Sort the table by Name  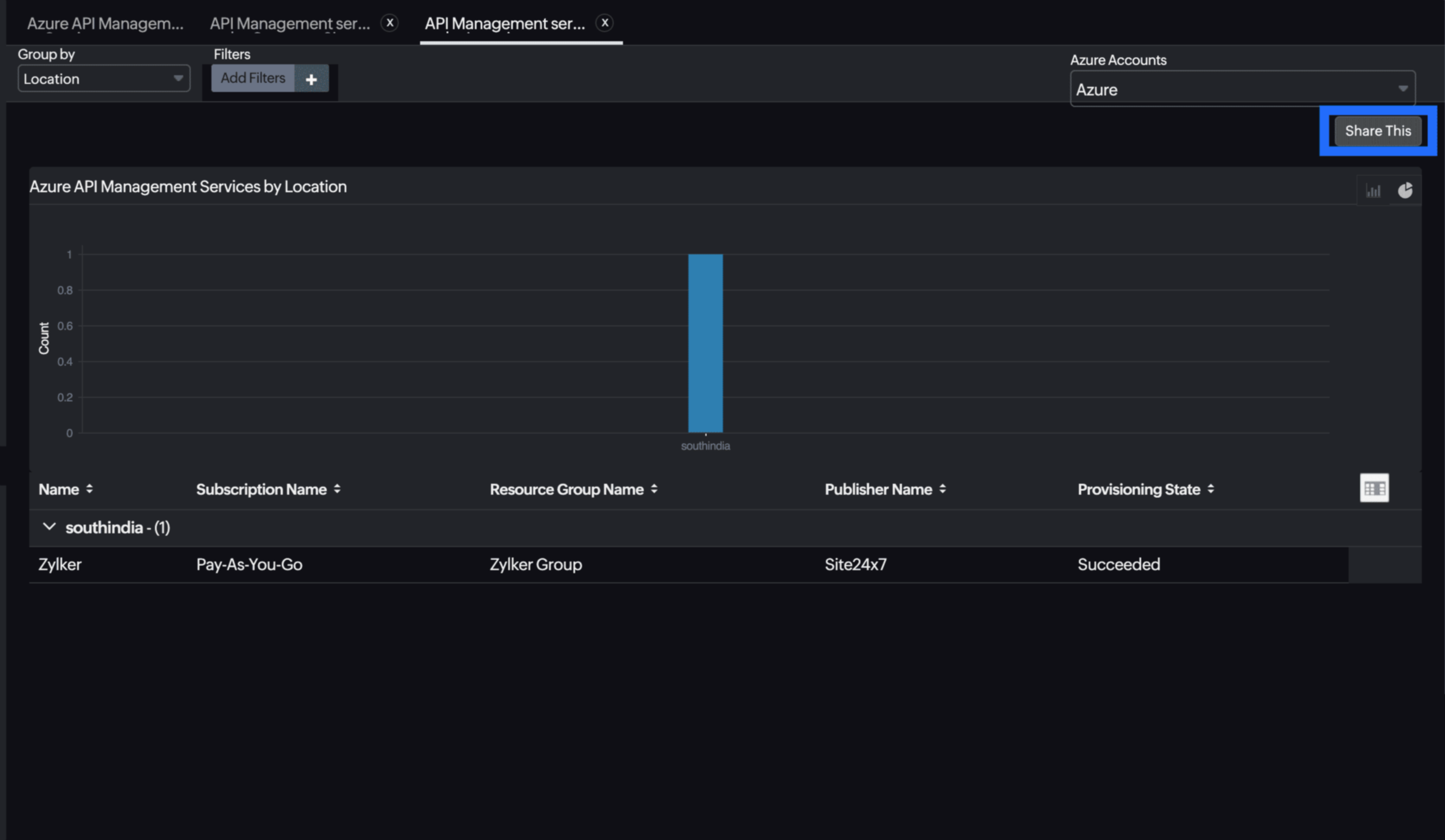click(x=90, y=489)
